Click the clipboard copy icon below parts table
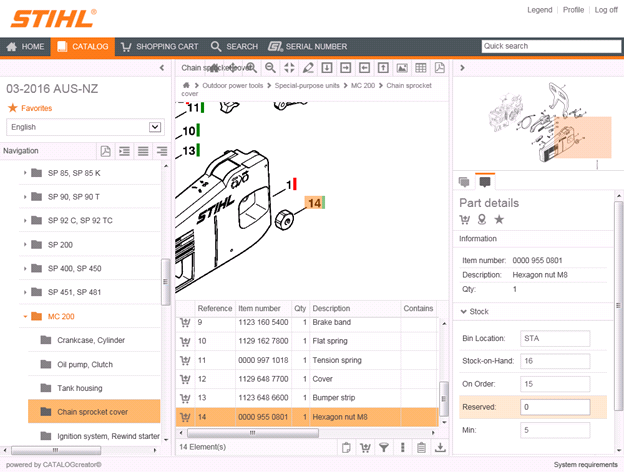This screenshot has height=472, width=624. click(x=346, y=448)
